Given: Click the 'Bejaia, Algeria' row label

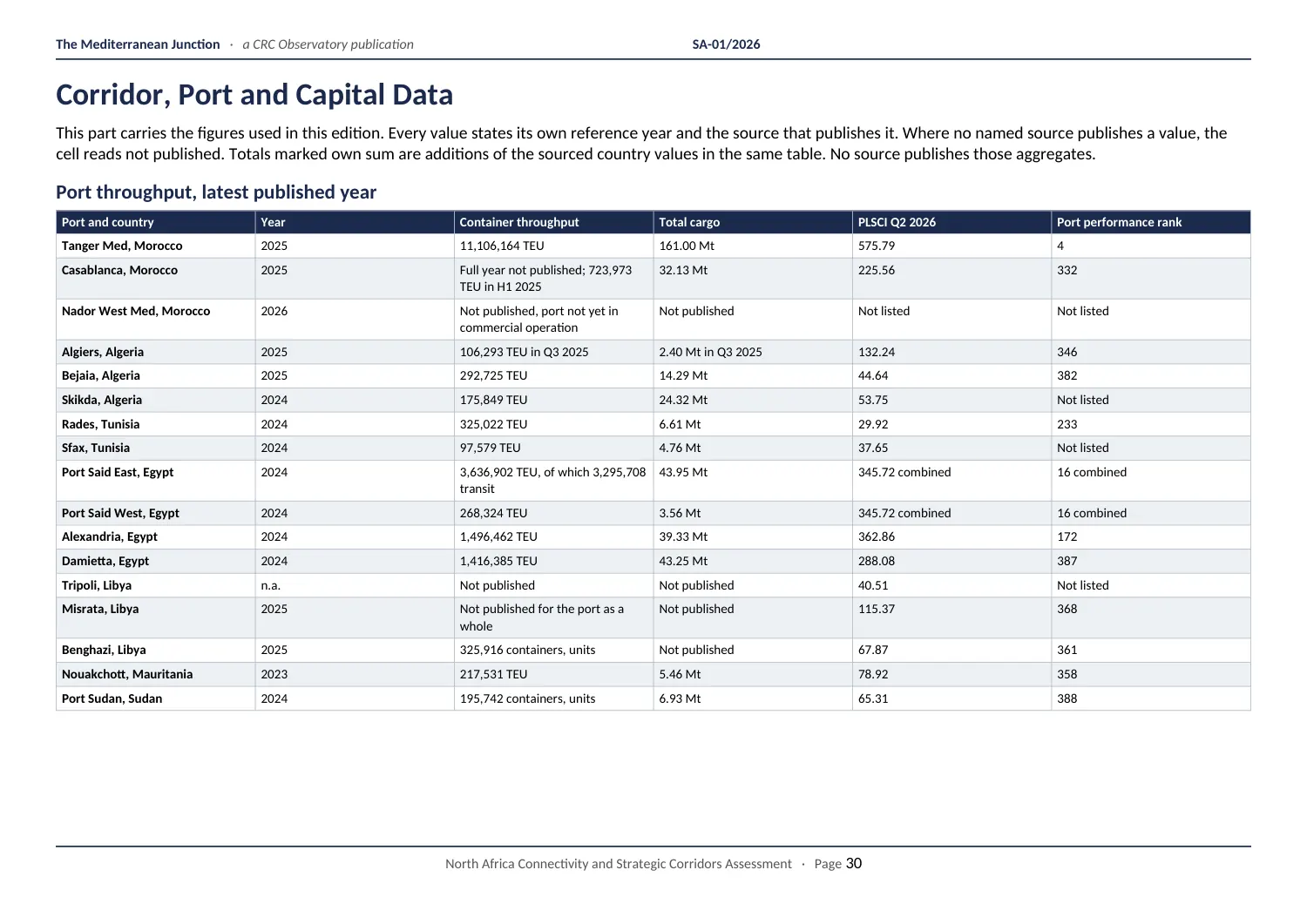Looking at the screenshot, I should [101, 375].
